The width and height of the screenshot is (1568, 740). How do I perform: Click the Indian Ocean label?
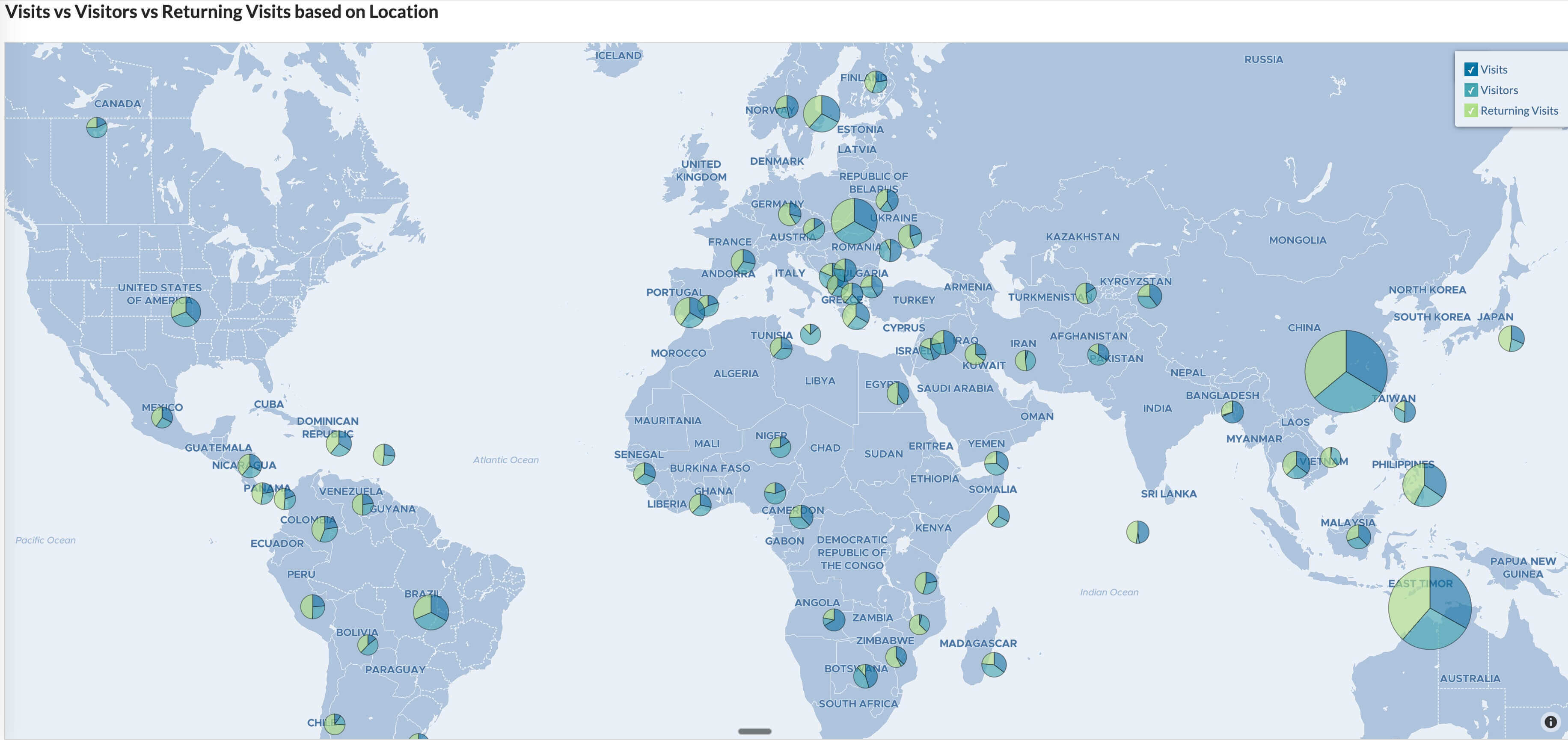[1109, 592]
